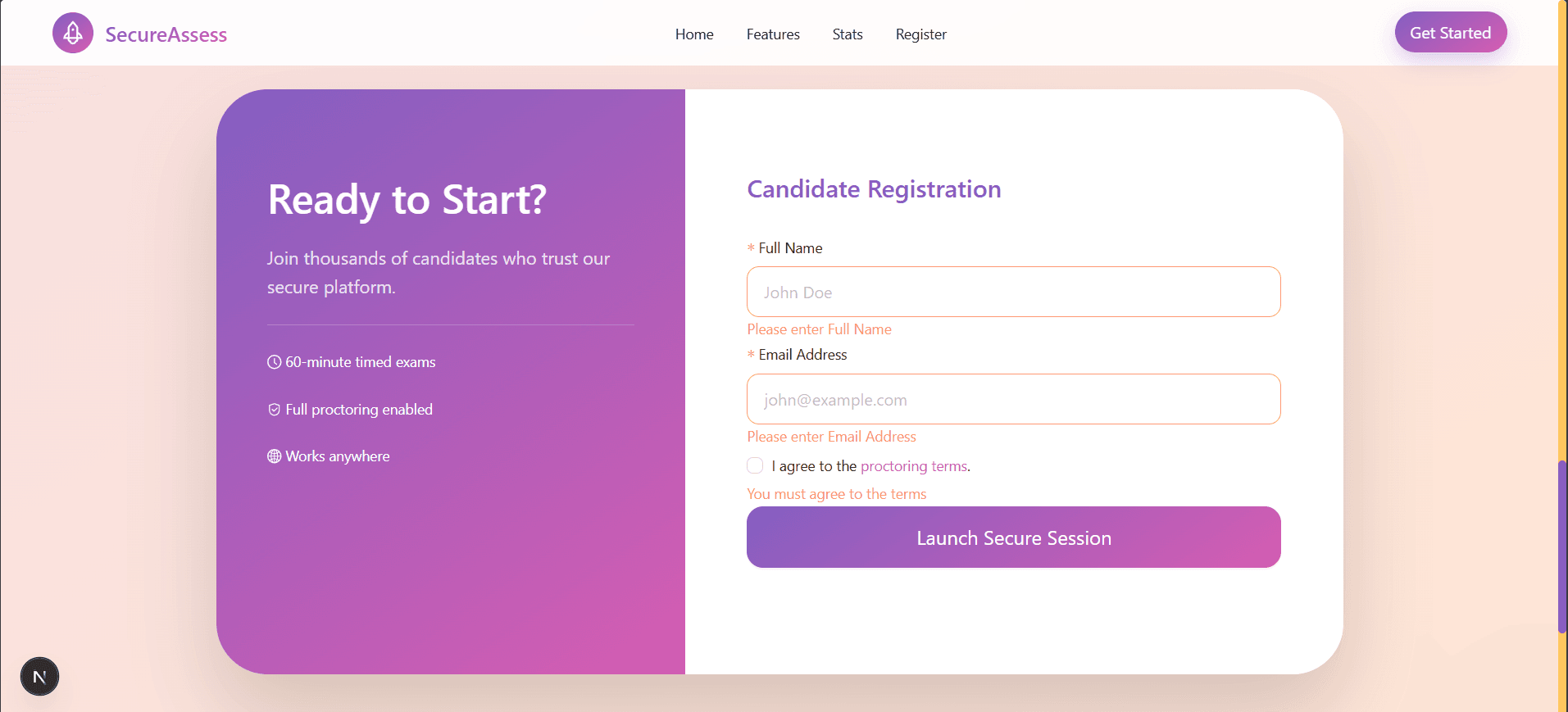Check the agree to proctoring terms box
Viewport: 1568px width, 712px height.
755,465
